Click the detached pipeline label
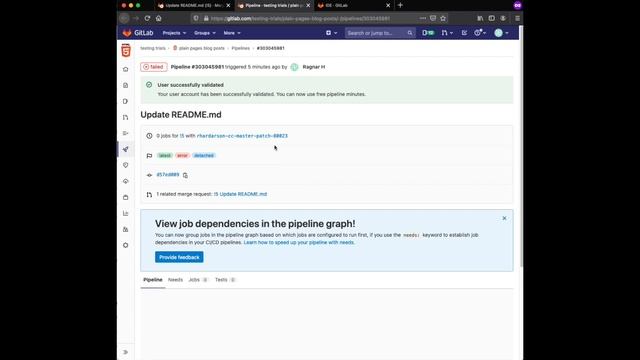This screenshot has height=360, width=640. [204, 156]
